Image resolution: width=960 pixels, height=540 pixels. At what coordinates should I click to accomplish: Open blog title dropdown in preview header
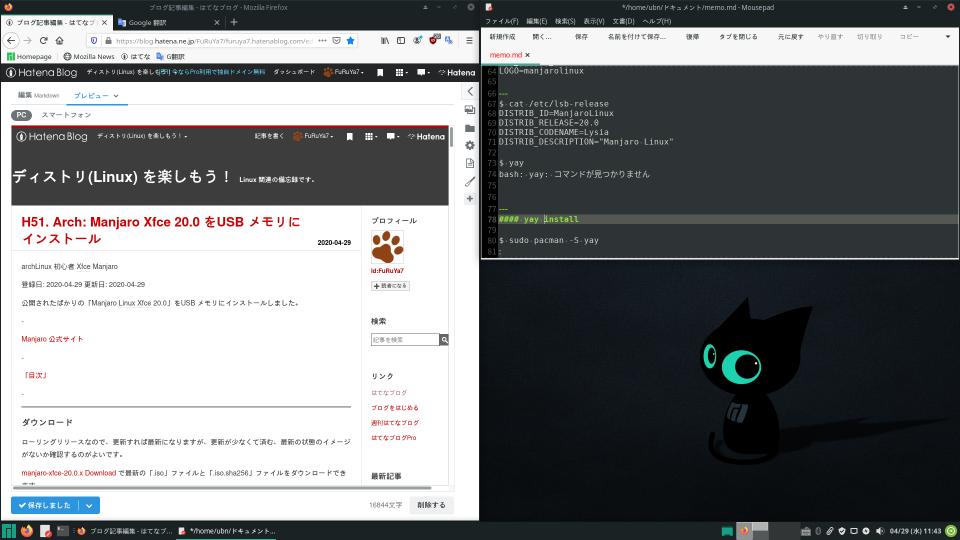(142, 136)
